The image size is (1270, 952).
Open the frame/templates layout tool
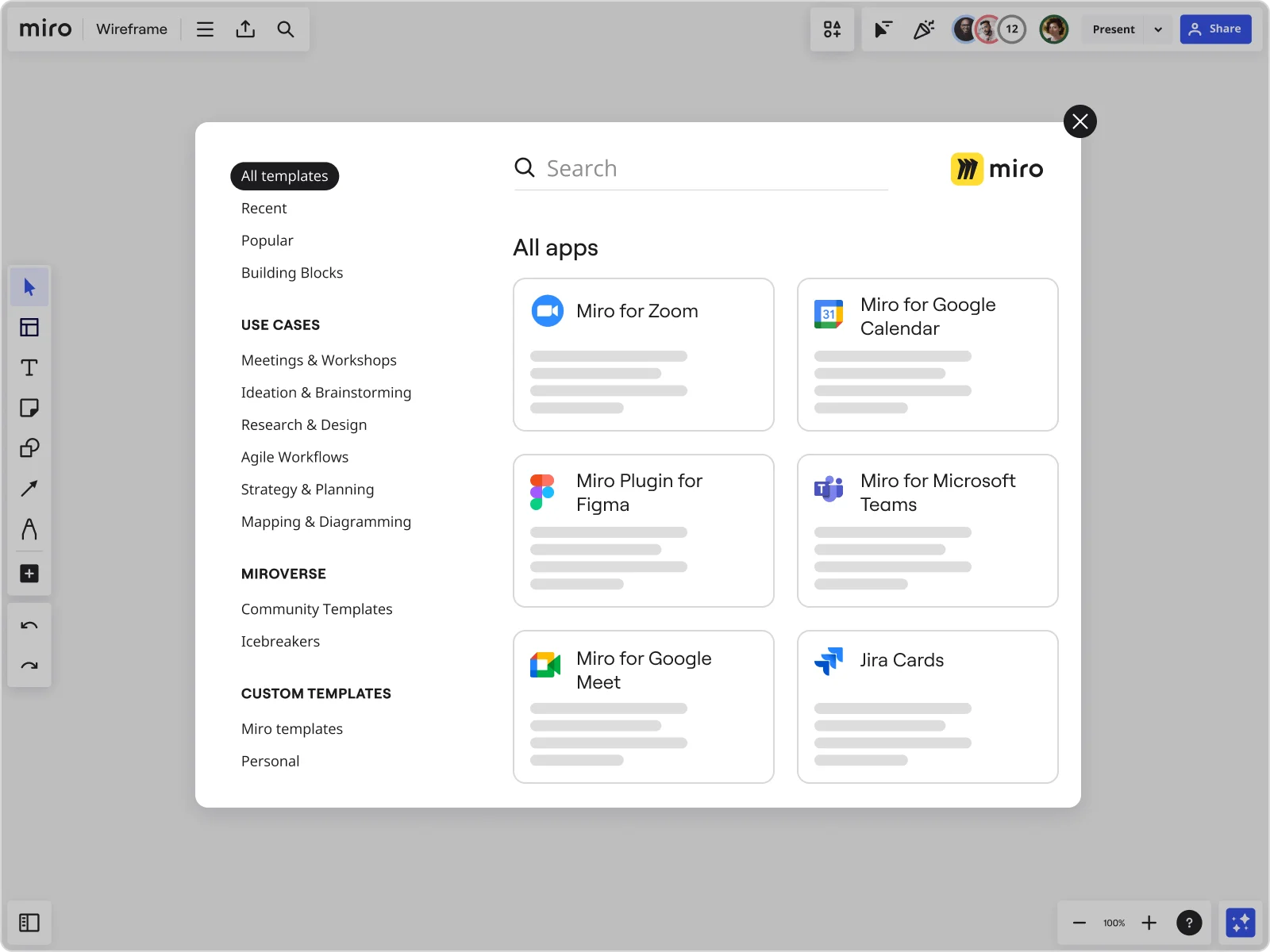[x=29, y=328]
